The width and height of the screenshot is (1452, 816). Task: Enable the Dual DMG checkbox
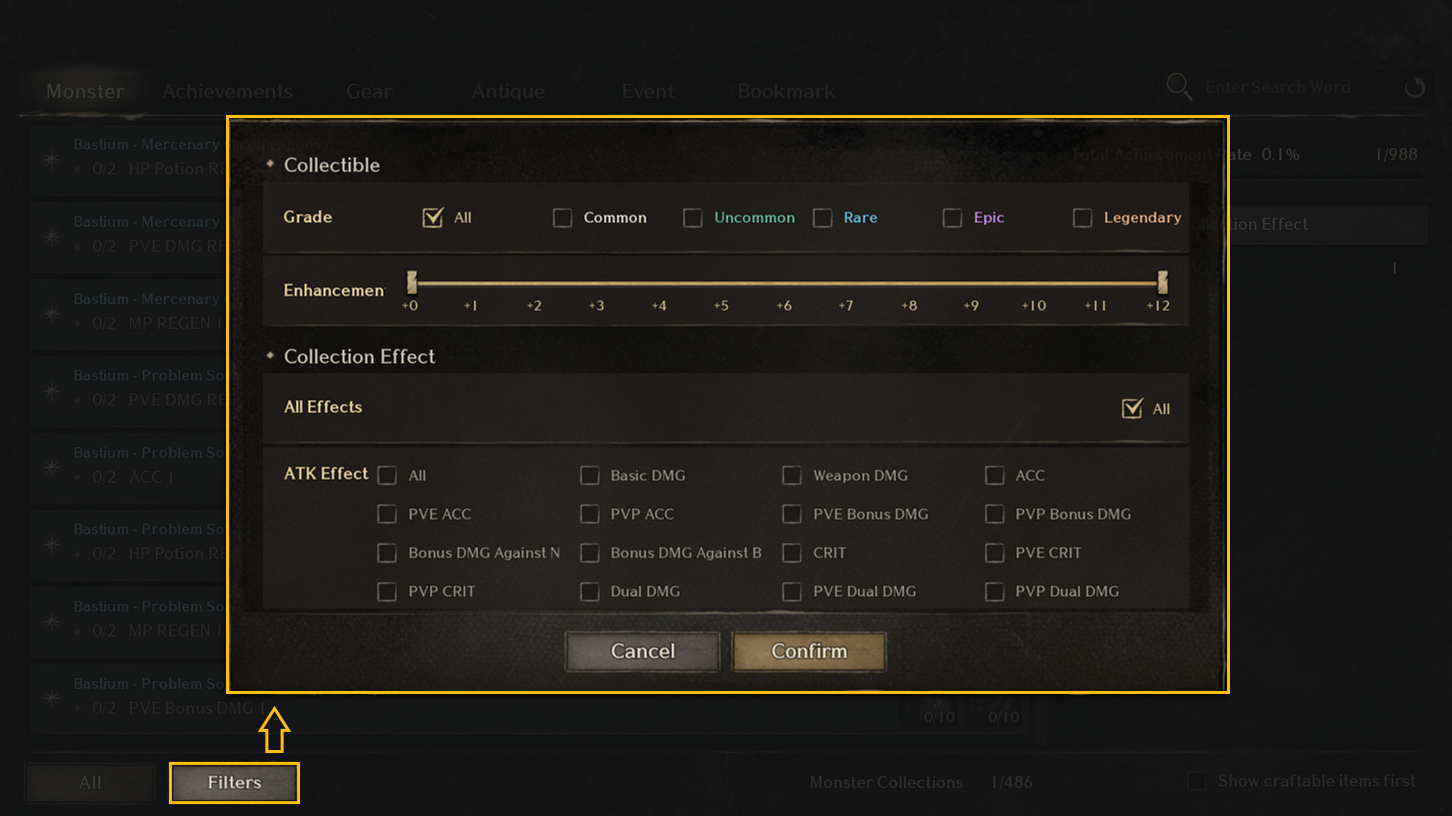pos(590,592)
